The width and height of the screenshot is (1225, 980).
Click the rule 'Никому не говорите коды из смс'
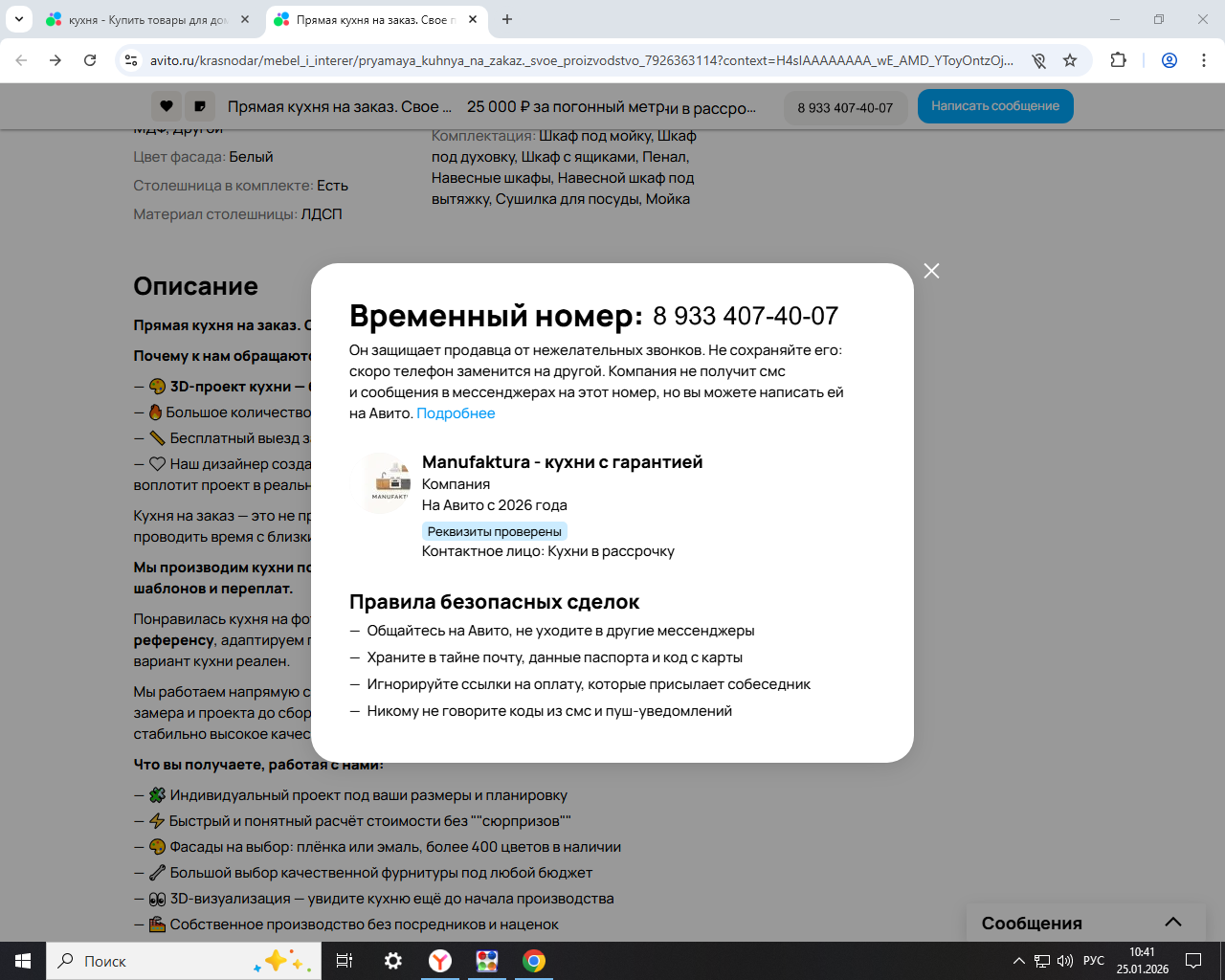(x=549, y=711)
